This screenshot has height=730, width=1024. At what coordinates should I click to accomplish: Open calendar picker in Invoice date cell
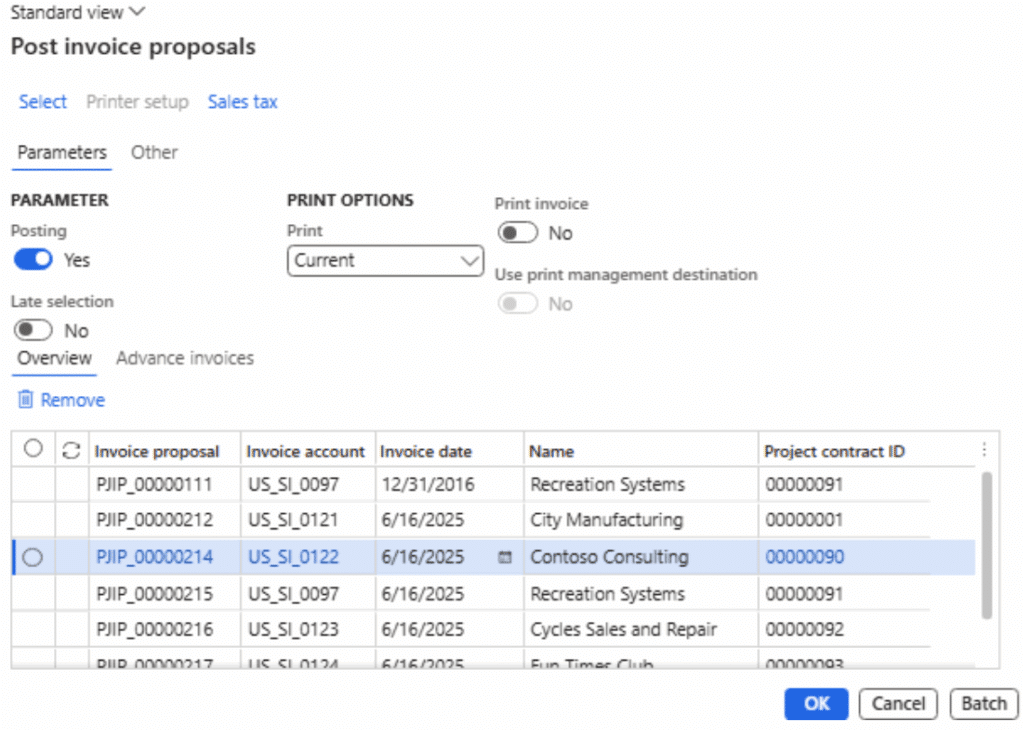[x=505, y=558]
